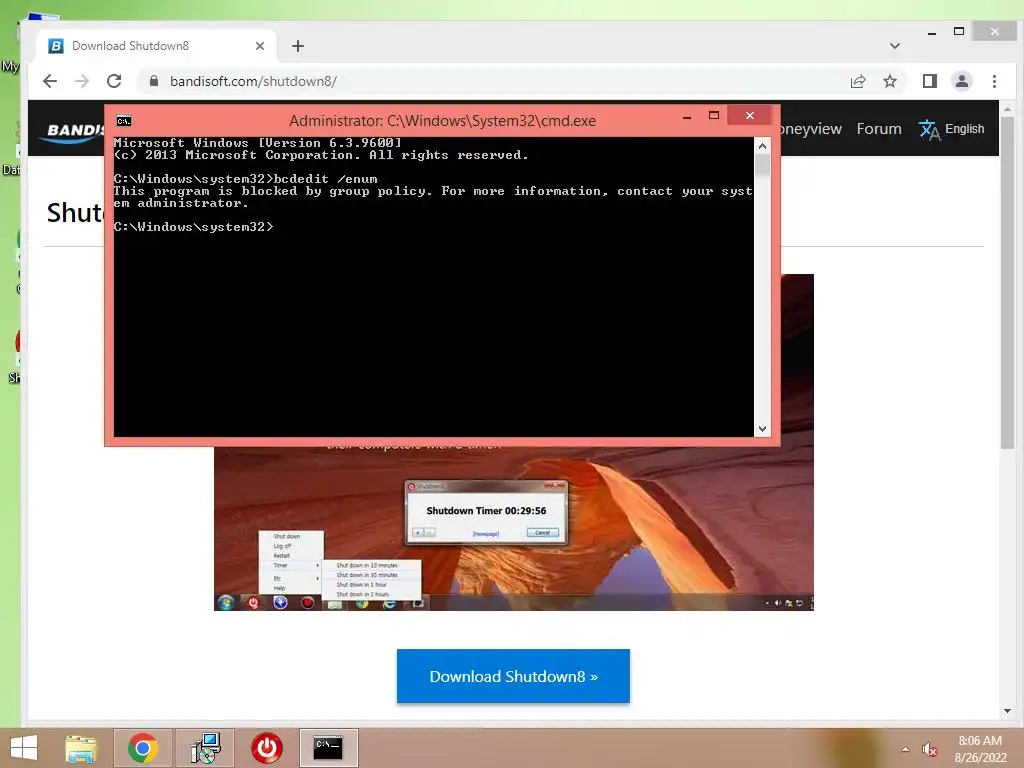
Task: Open the Windows Start button
Action: click(24, 748)
